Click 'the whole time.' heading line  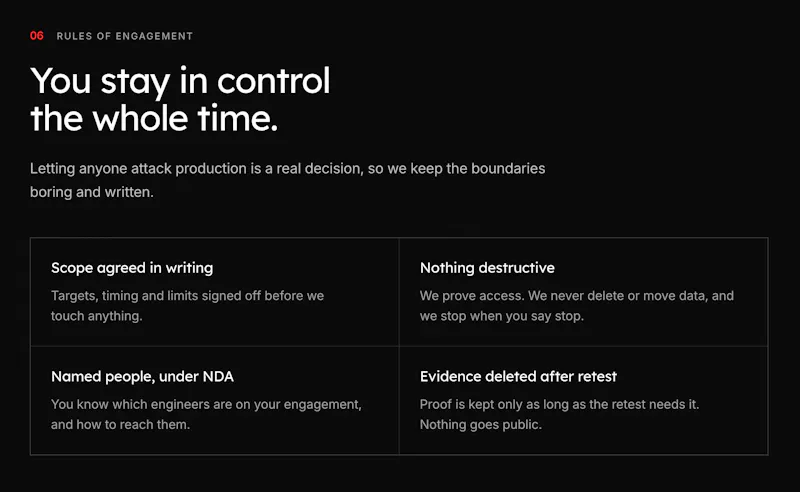[x=154, y=118]
